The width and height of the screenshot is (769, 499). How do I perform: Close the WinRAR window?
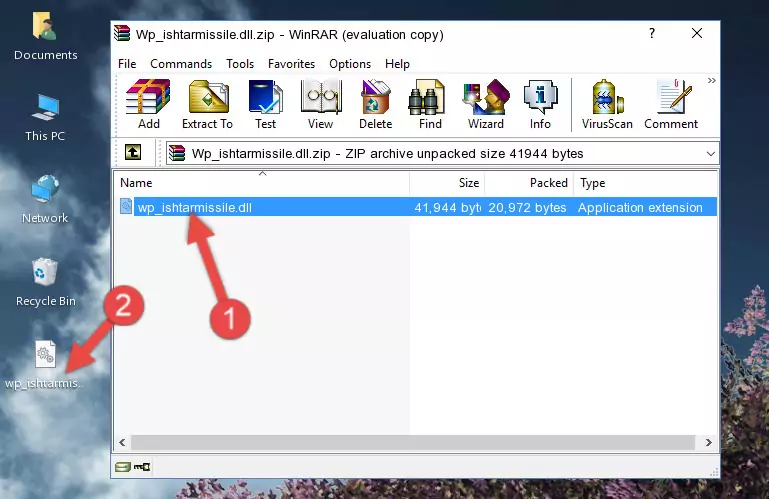[x=697, y=33]
